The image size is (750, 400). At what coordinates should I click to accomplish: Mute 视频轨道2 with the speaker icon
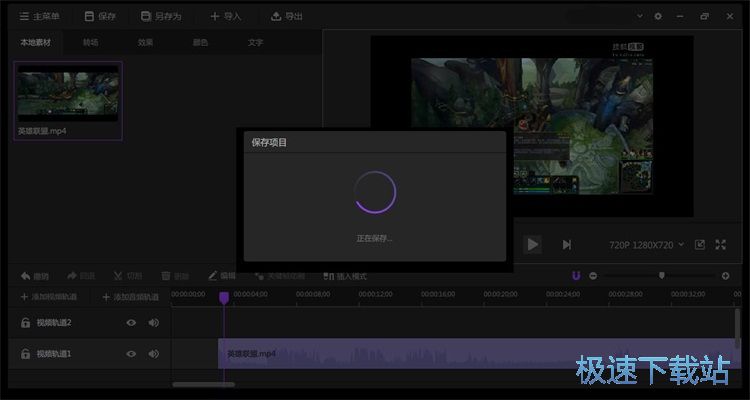(153, 323)
